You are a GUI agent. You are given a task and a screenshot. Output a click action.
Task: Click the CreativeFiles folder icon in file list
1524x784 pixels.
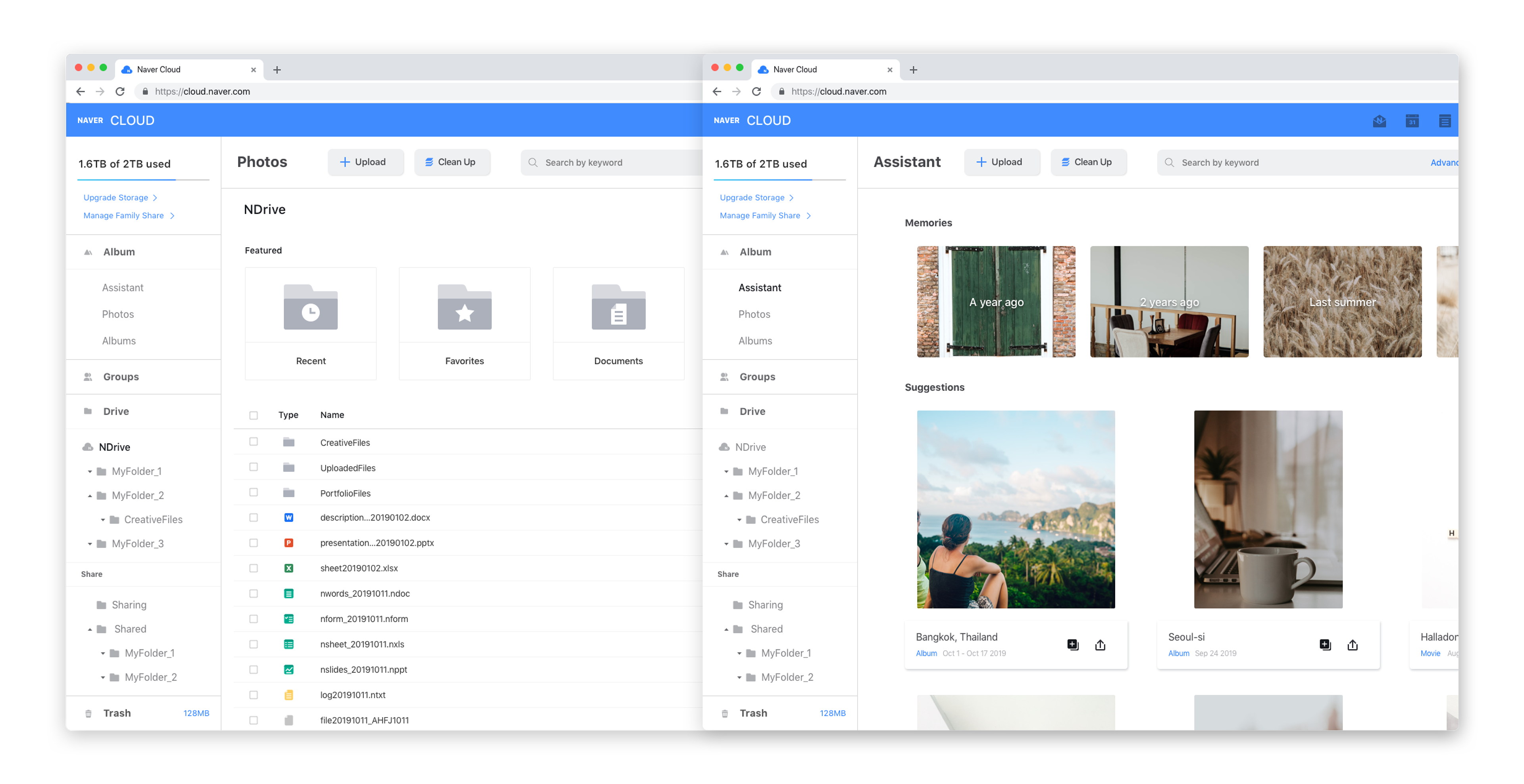(289, 442)
